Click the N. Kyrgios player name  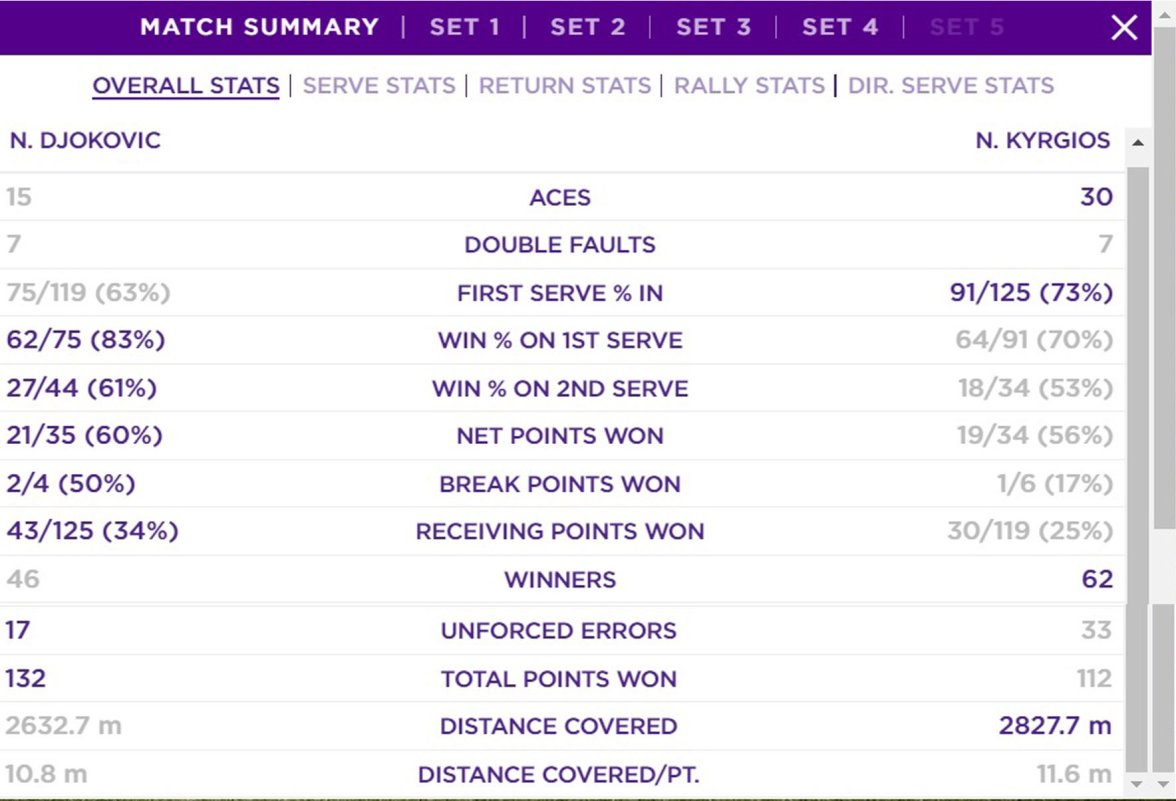coord(1042,141)
